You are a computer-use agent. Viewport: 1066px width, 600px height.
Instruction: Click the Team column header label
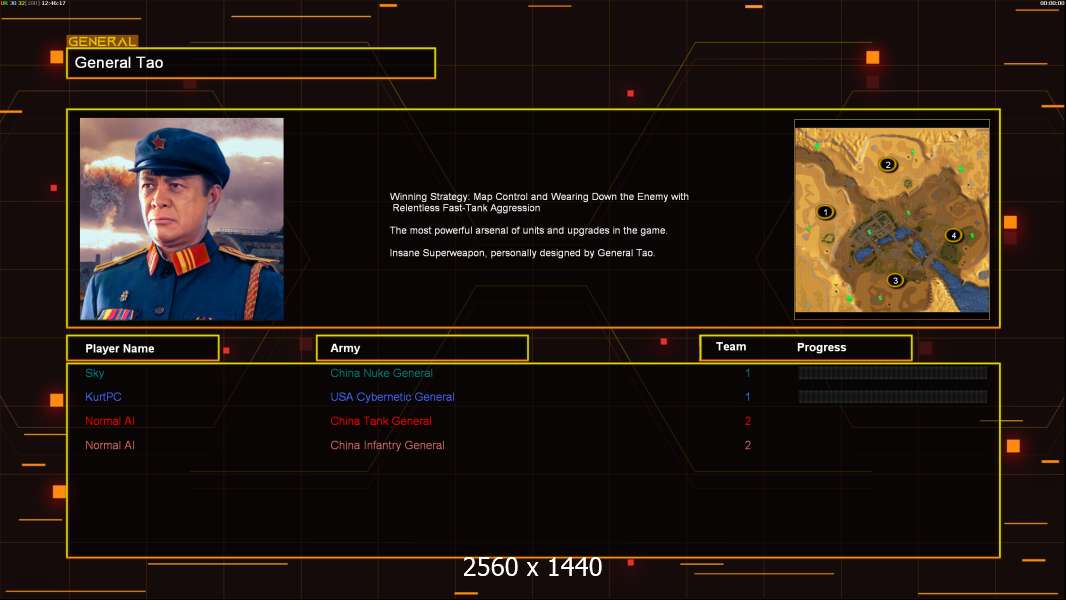pos(731,347)
